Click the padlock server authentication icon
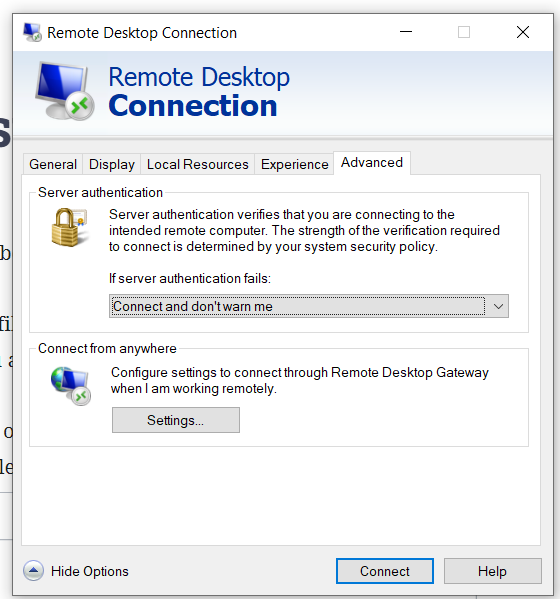Image resolution: width=560 pixels, height=599 pixels. pyautogui.click(x=70, y=227)
